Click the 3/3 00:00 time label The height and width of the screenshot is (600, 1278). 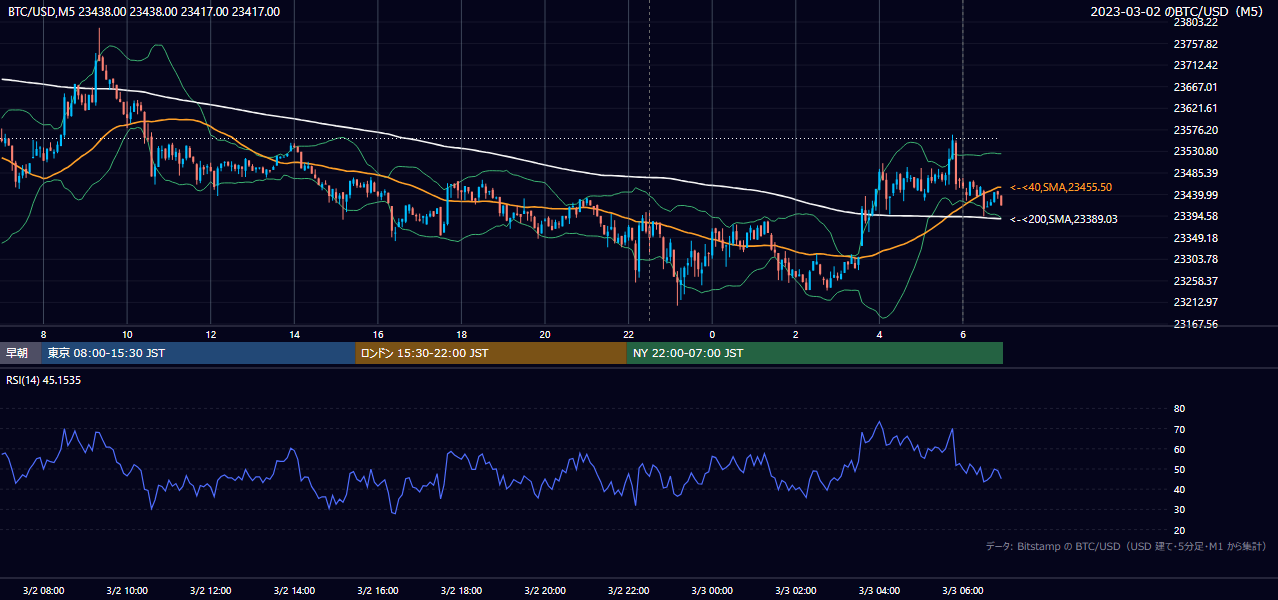click(x=712, y=590)
